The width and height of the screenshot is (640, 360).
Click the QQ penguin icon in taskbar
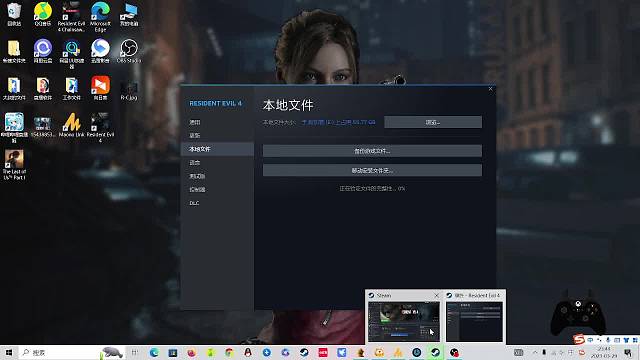(248, 352)
